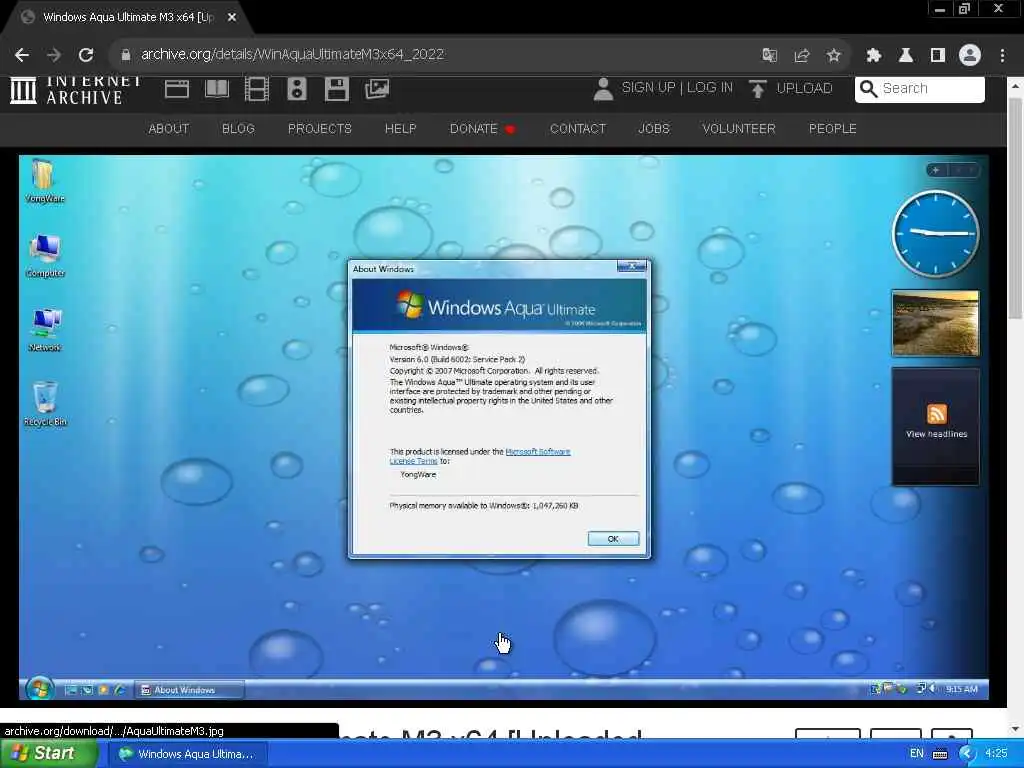Image resolution: width=1024 pixels, height=768 pixels.
Task: Click the page vertical scrollbar thumb
Action: click(1015, 209)
